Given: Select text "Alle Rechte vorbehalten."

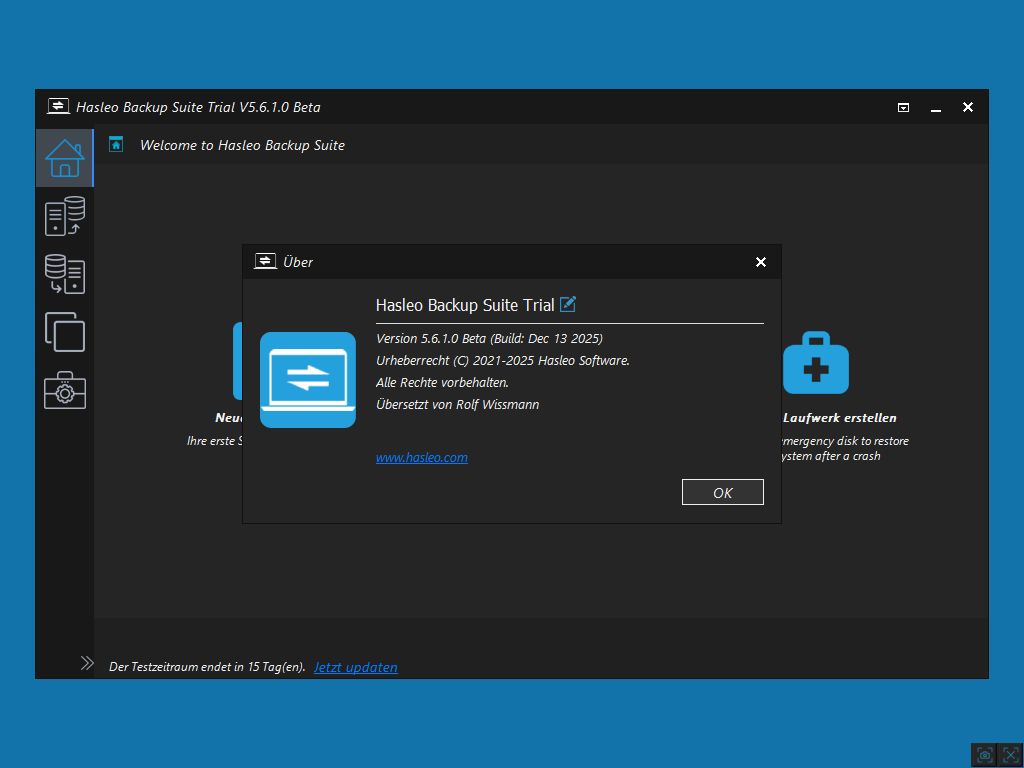Looking at the screenshot, I should pyautogui.click(x=442, y=382).
